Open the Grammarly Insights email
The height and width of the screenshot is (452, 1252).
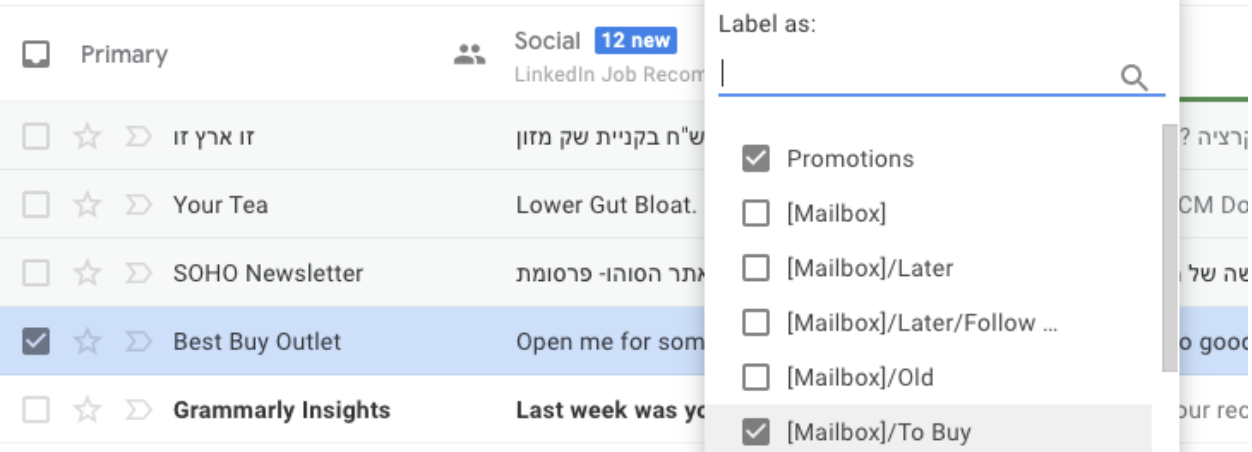281,410
